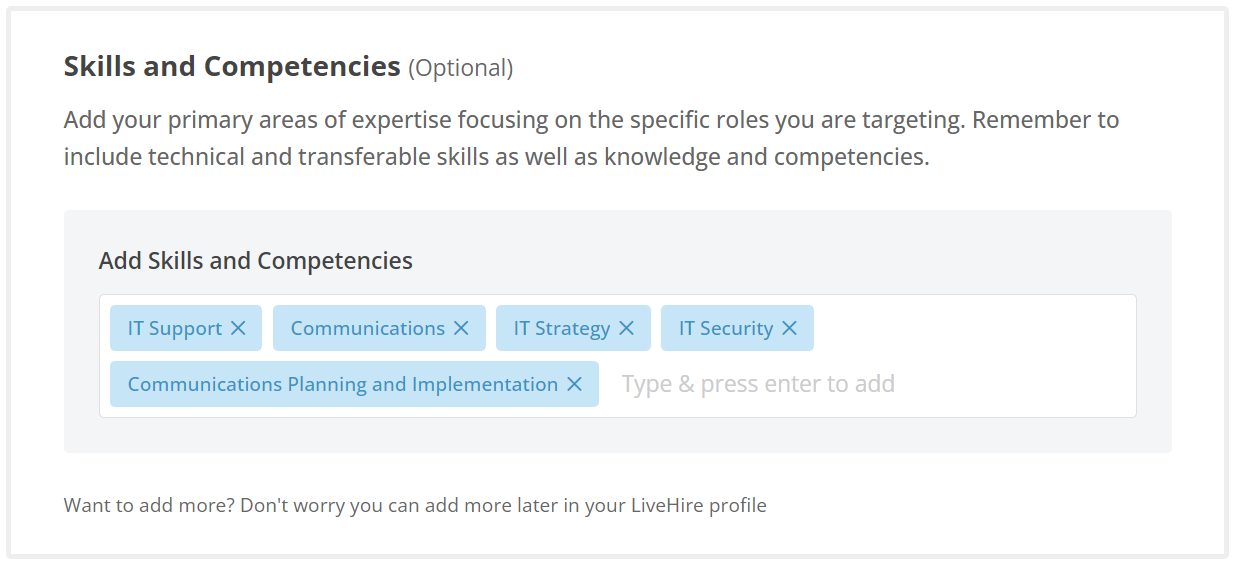1238x570 pixels.
Task: Select the IT Support tag label
Action: click(175, 328)
